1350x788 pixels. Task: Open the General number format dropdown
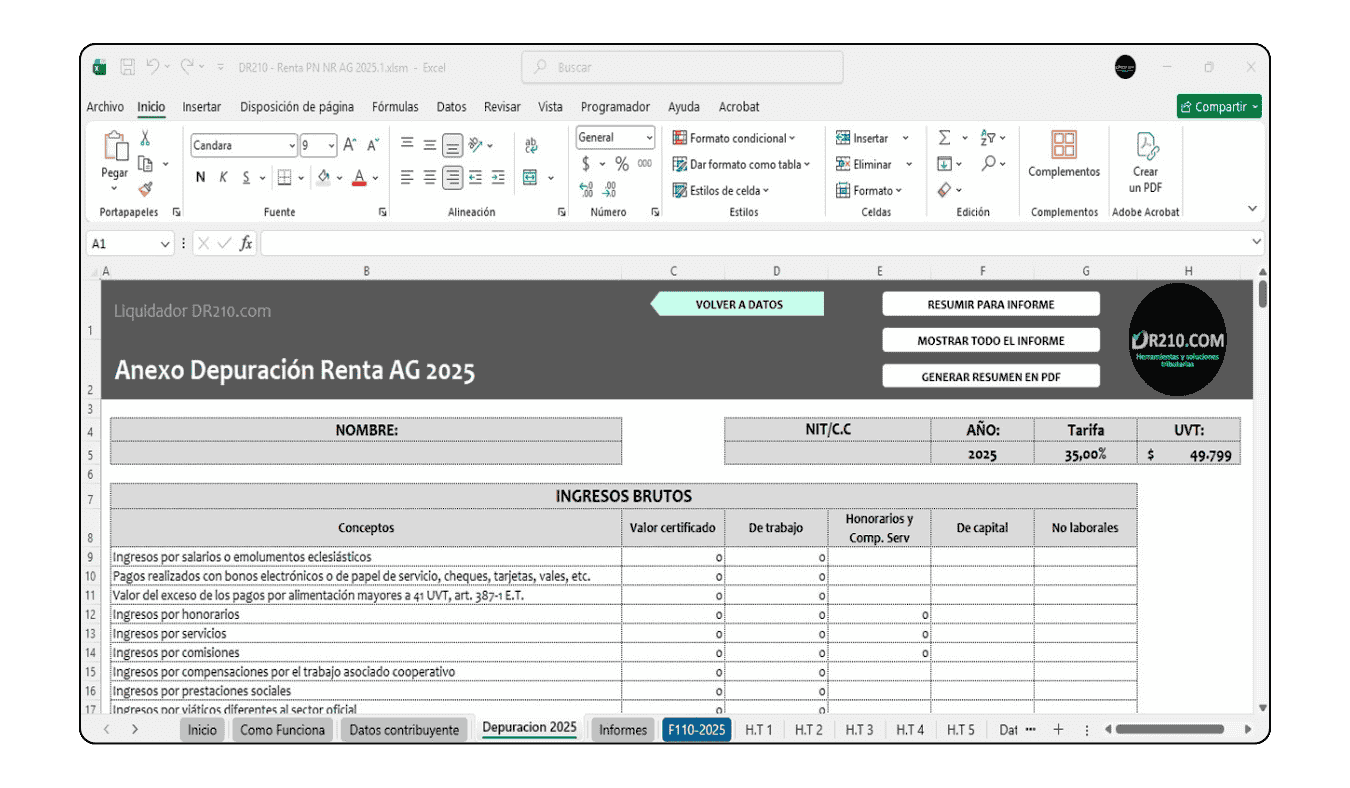click(649, 137)
